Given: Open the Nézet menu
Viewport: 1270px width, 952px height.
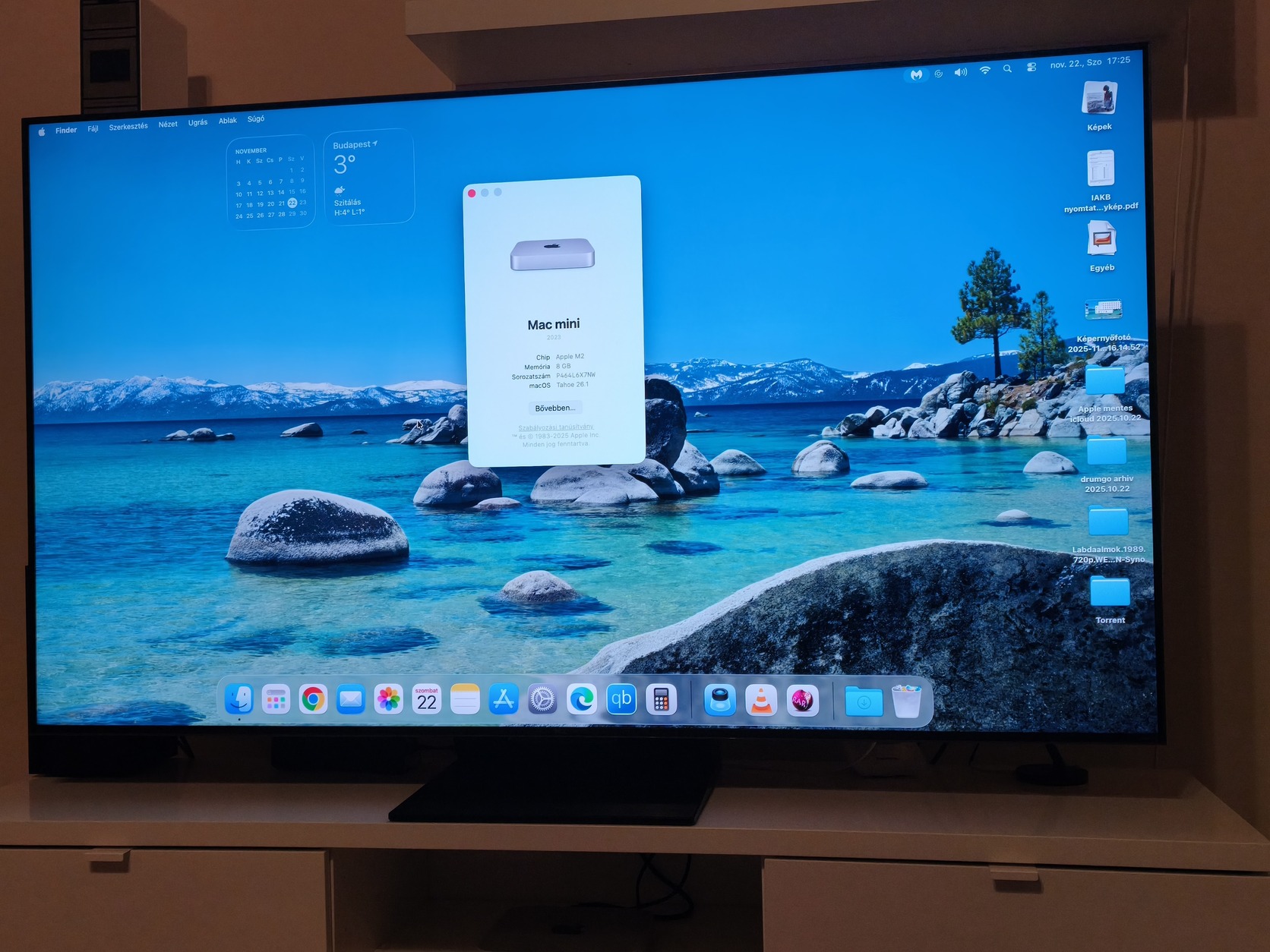Looking at the screenshot, I should point(168,124).
